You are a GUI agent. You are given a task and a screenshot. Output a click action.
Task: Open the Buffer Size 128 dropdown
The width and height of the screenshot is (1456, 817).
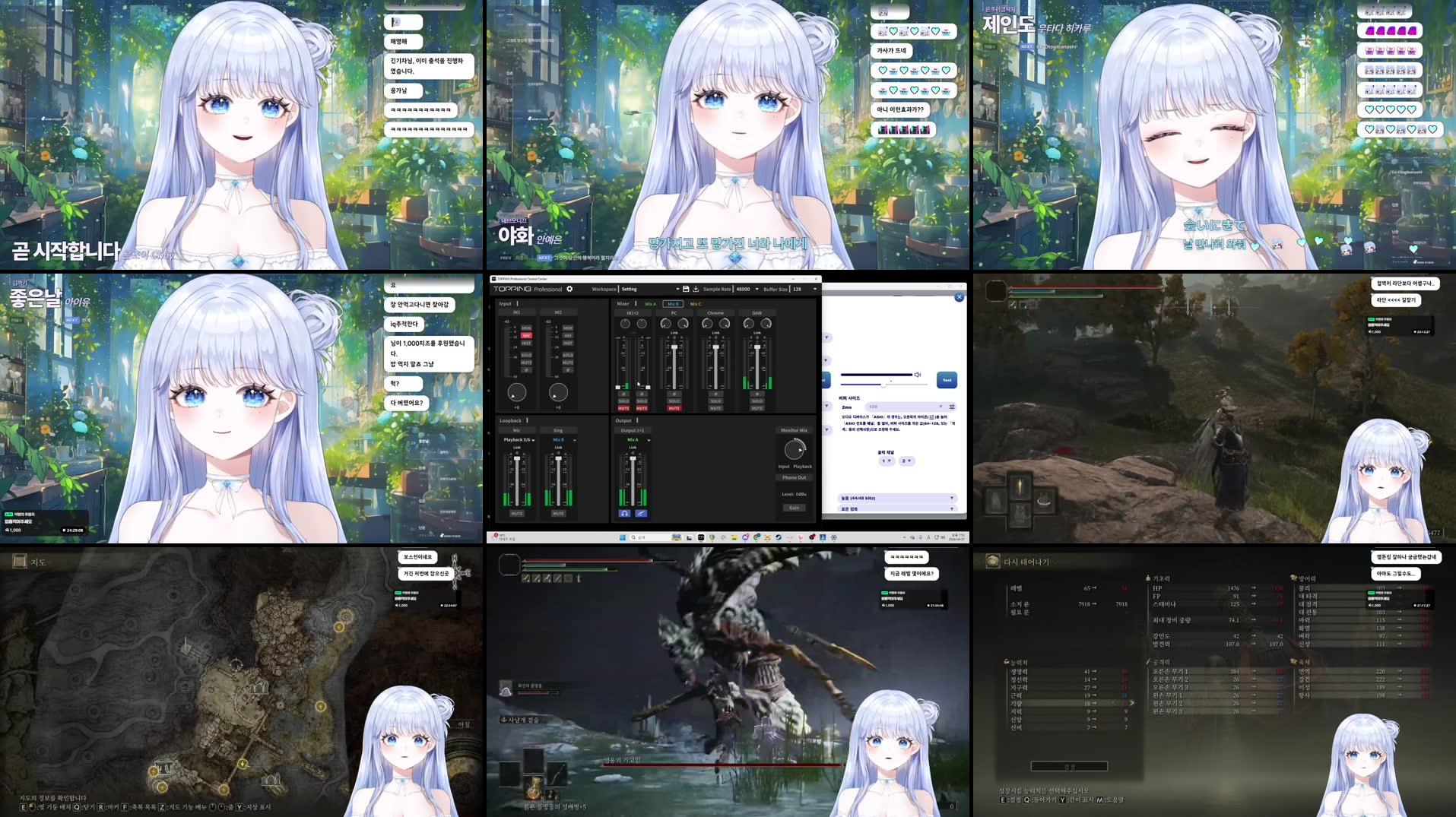(804, 289)
